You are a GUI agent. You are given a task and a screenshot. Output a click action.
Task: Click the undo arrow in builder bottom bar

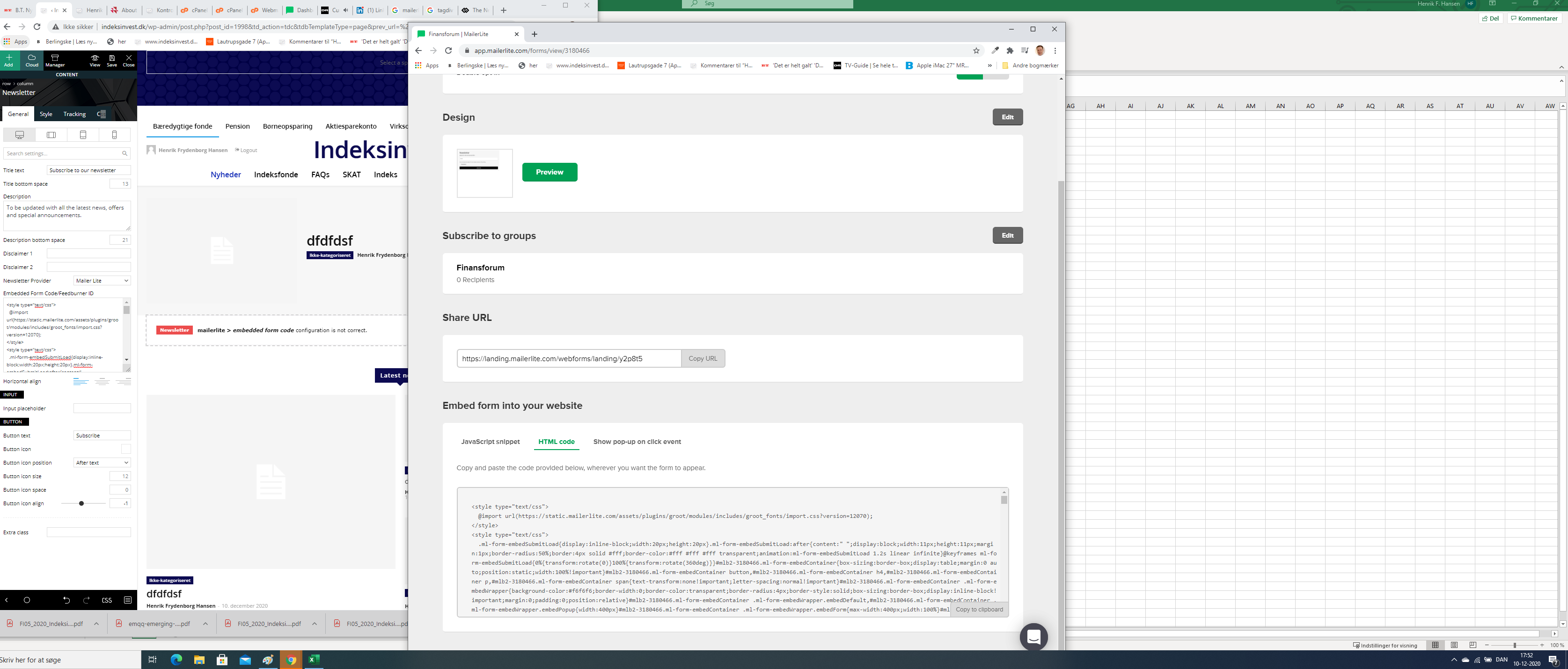[x=66, y=600]
